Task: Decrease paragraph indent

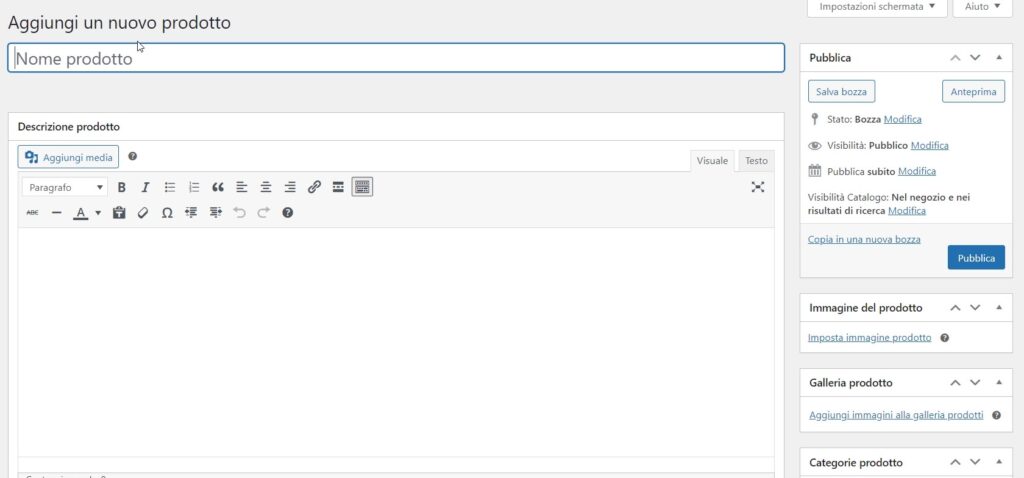Action: coord(191,213)
